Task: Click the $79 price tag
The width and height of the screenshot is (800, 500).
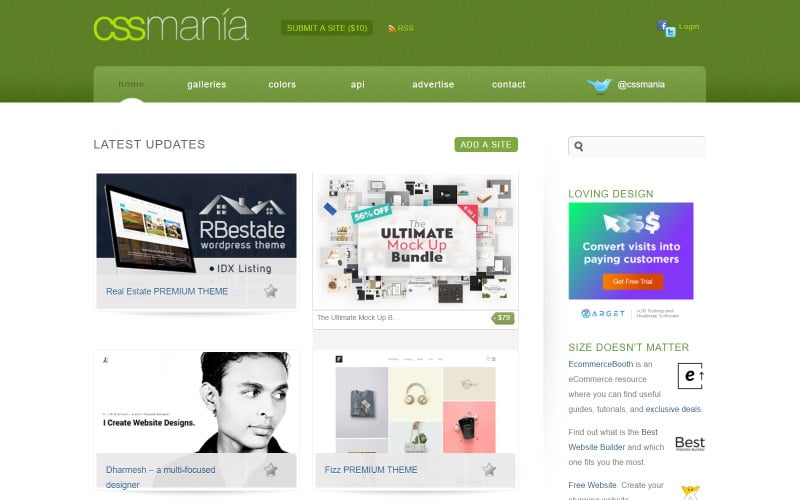Action: 503,318
